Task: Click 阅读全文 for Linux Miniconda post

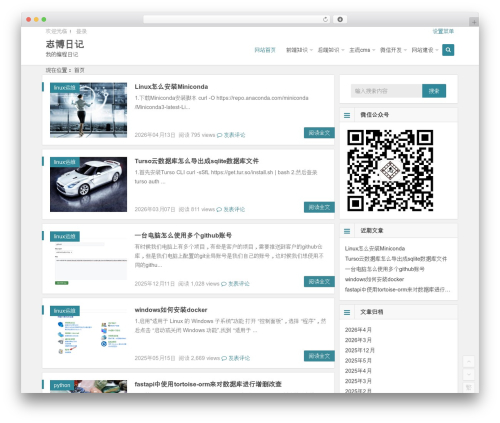Action: pyautogui.click(x=319, y=133)
